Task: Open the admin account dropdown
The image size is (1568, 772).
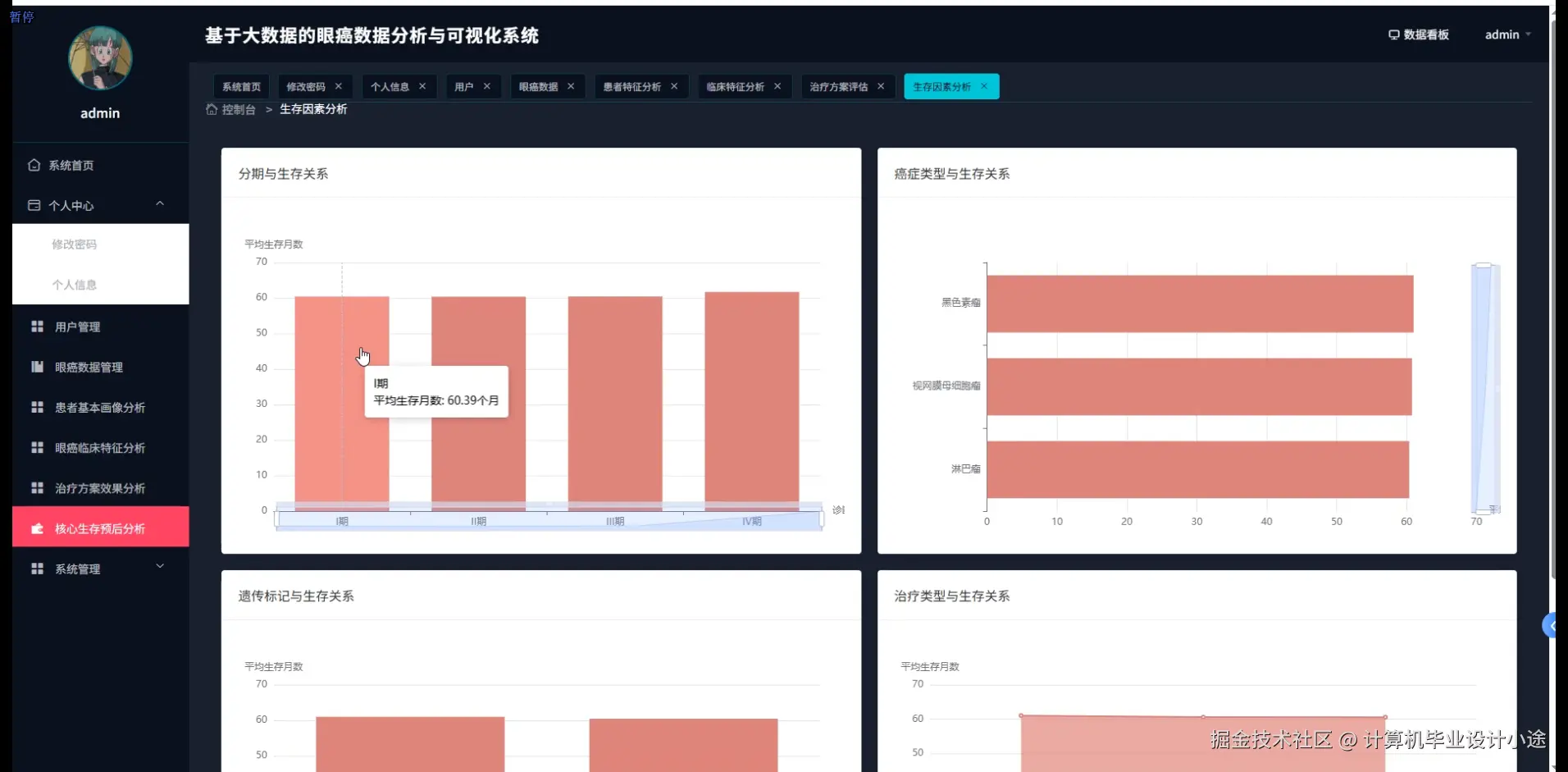Action: pos(1507,34)
